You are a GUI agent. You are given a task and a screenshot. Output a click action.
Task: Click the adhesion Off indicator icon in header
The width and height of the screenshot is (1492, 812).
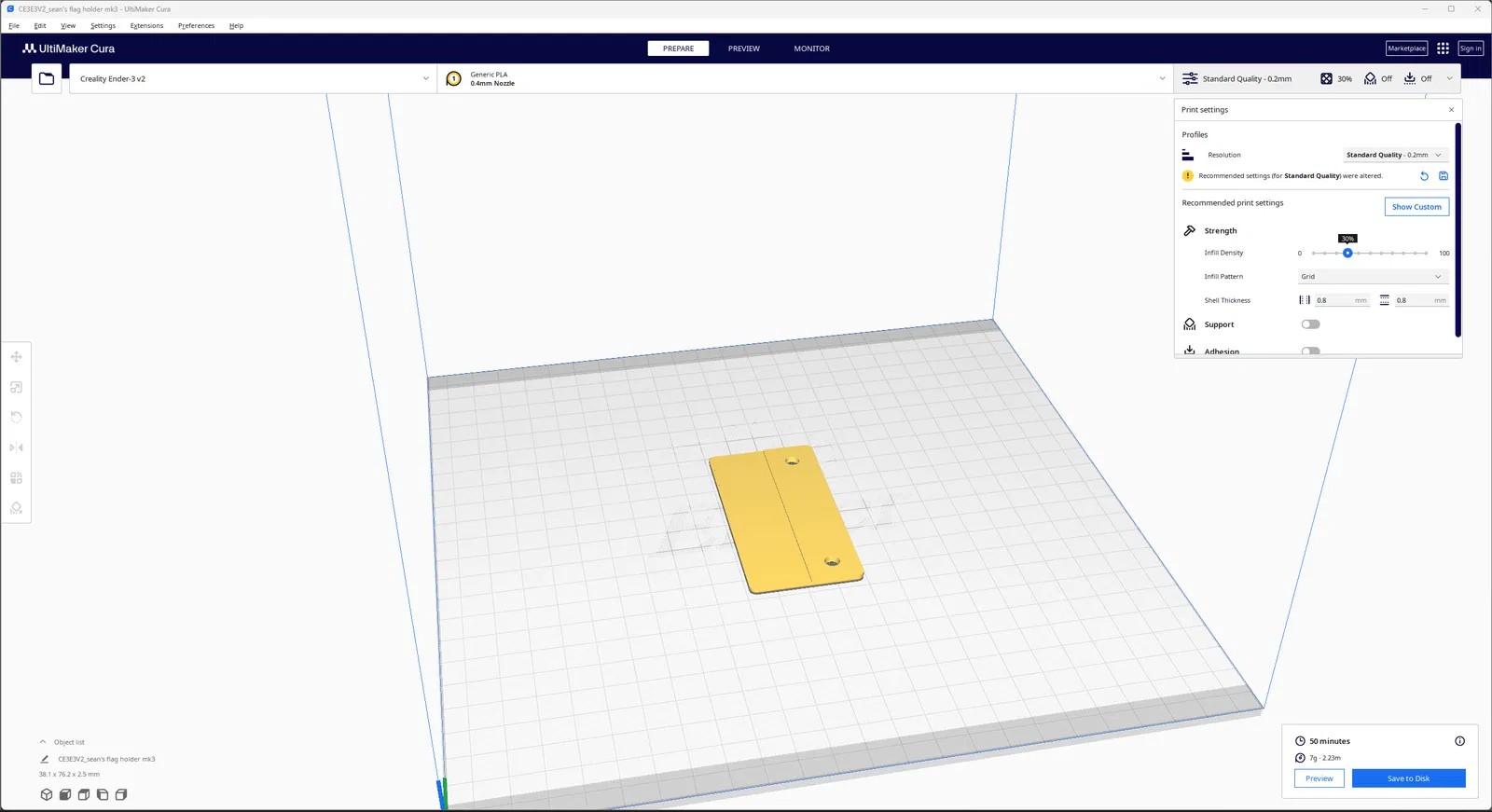(x=1410, y=79)
